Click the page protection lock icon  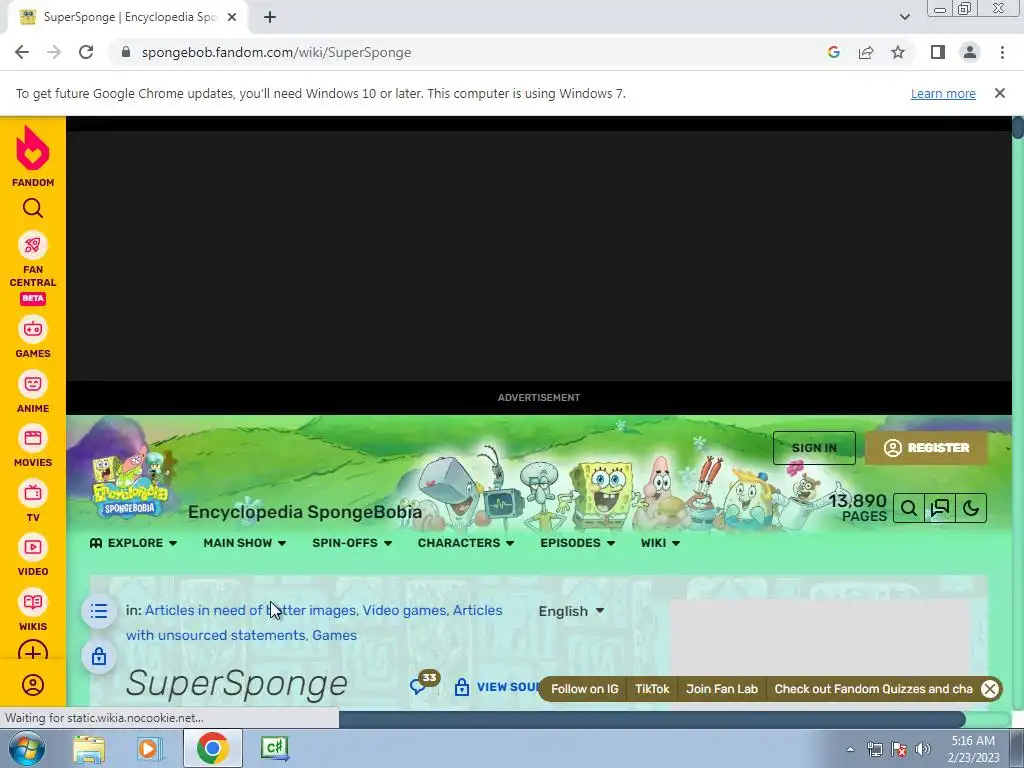(x=99, y=656)
